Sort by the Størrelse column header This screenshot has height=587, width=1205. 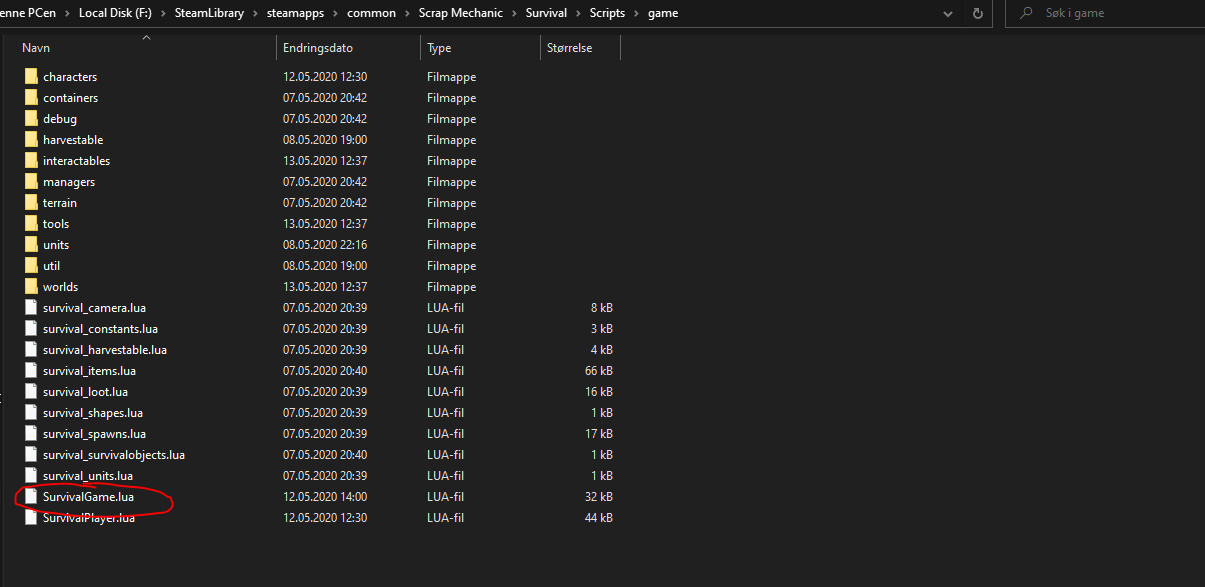(x=569, y=48)
